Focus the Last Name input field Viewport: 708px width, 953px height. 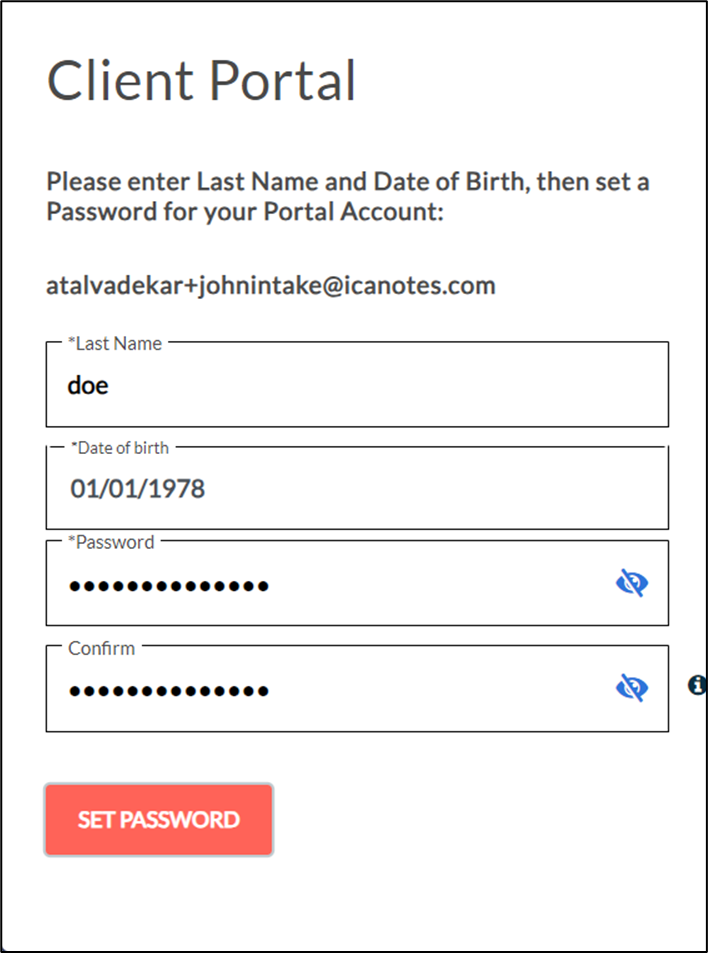click(357, 385)
